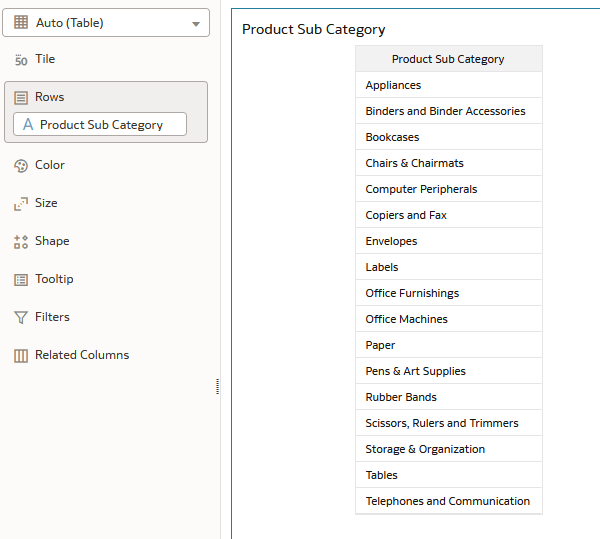Click the Product Sub Category column header
This screenshot has height=539, width=600.
tap(449, 59)
